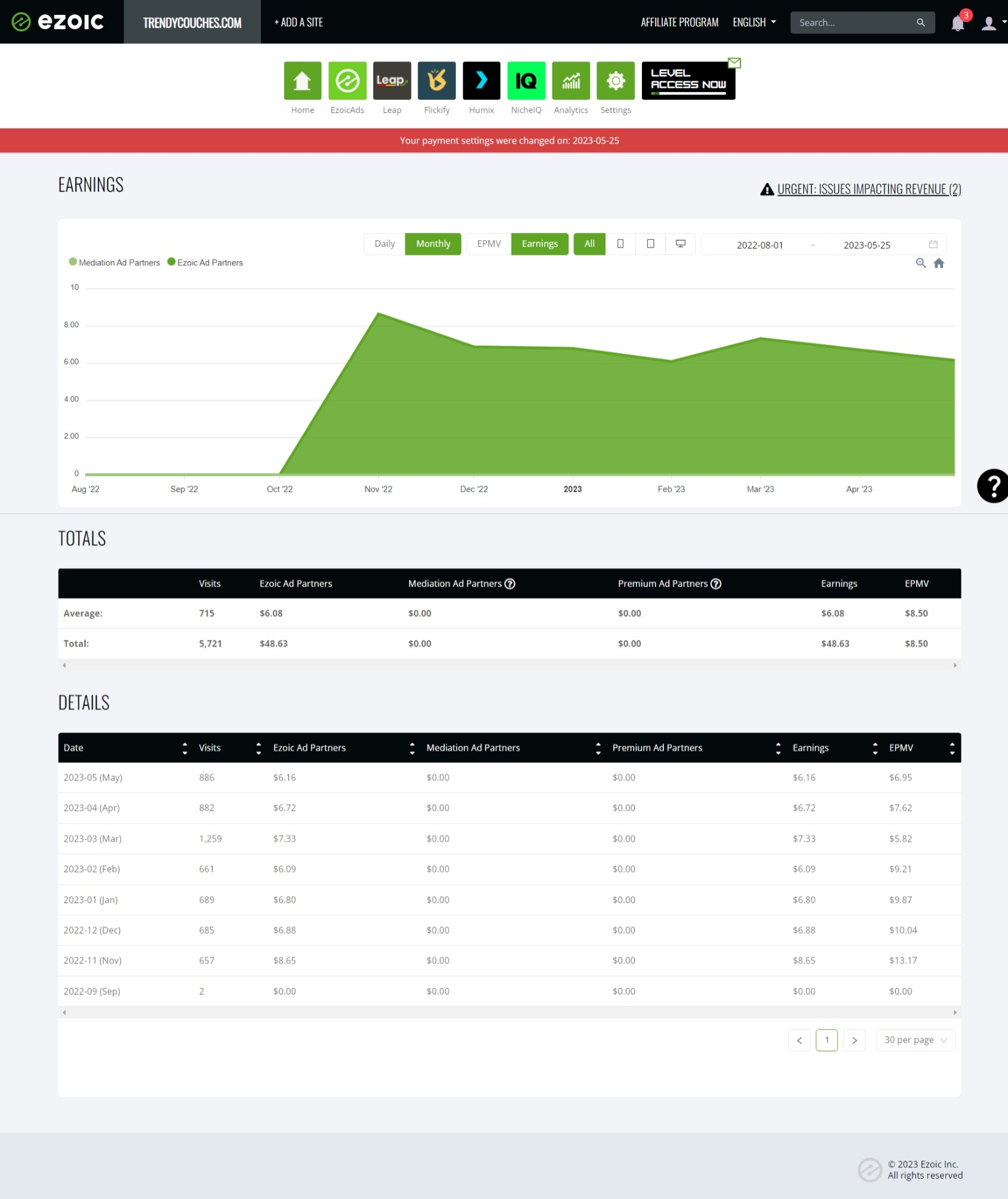Open the Leap app icon

point(392,81)
